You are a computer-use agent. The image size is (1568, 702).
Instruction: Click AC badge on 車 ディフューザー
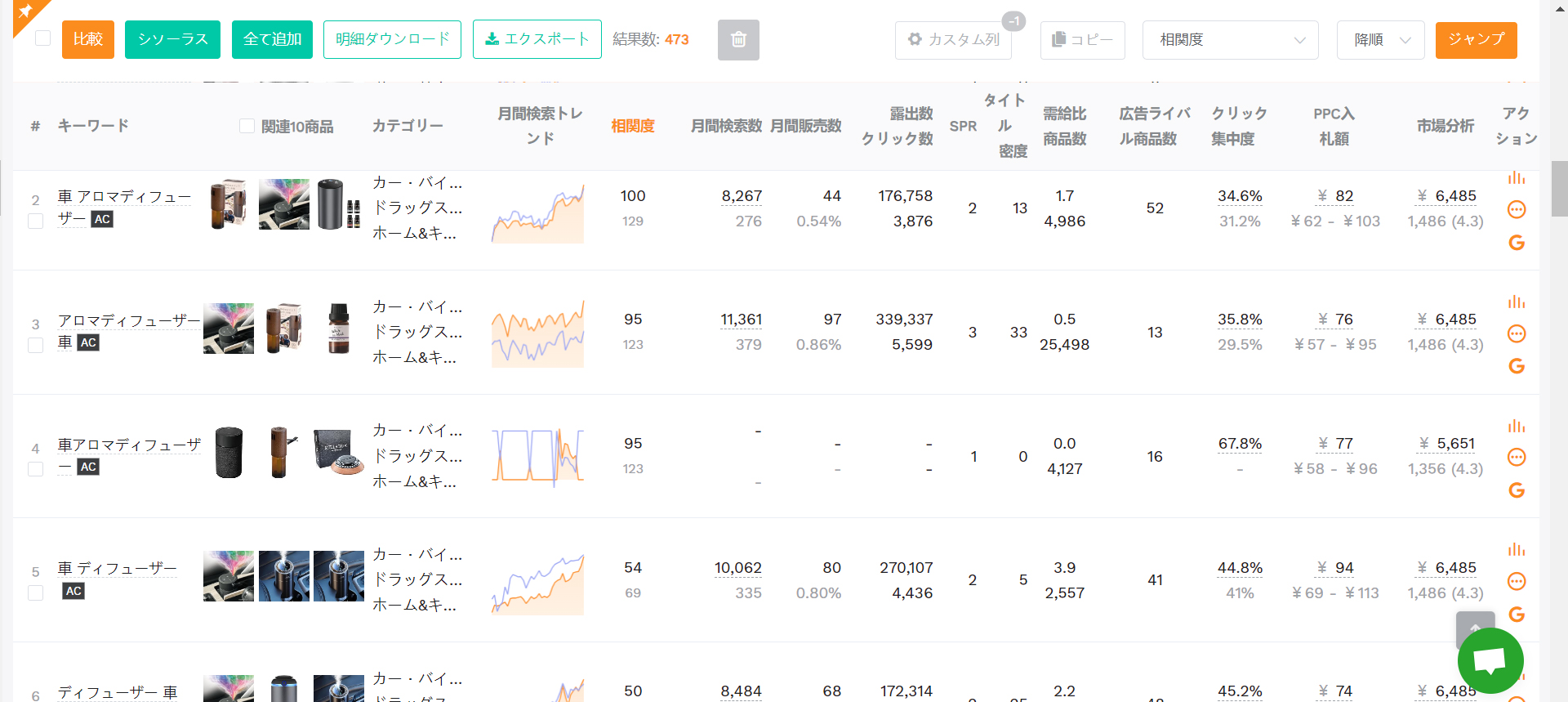coord(73,591)
